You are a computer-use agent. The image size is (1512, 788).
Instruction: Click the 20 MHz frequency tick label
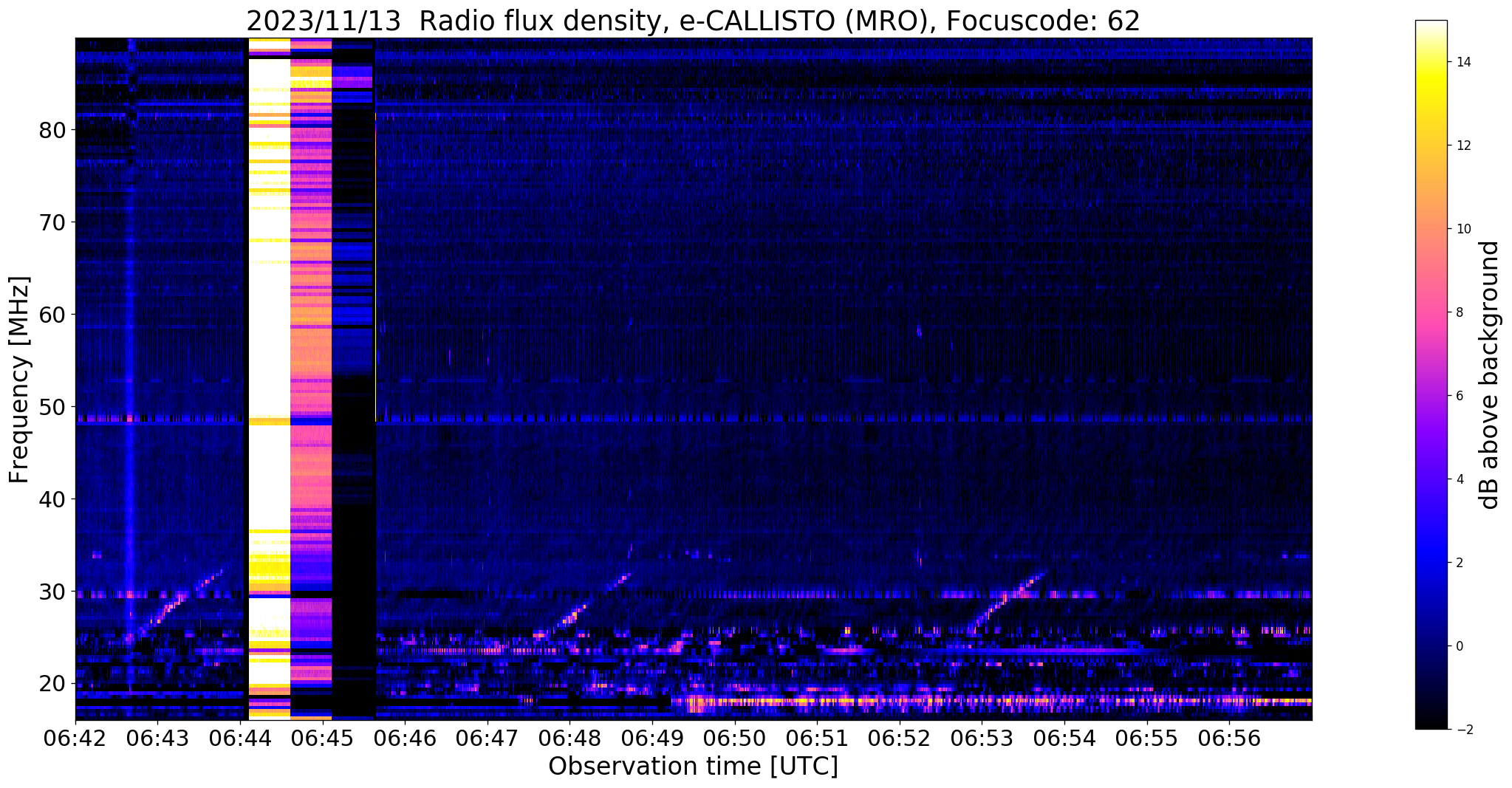(x=52, y=684)
